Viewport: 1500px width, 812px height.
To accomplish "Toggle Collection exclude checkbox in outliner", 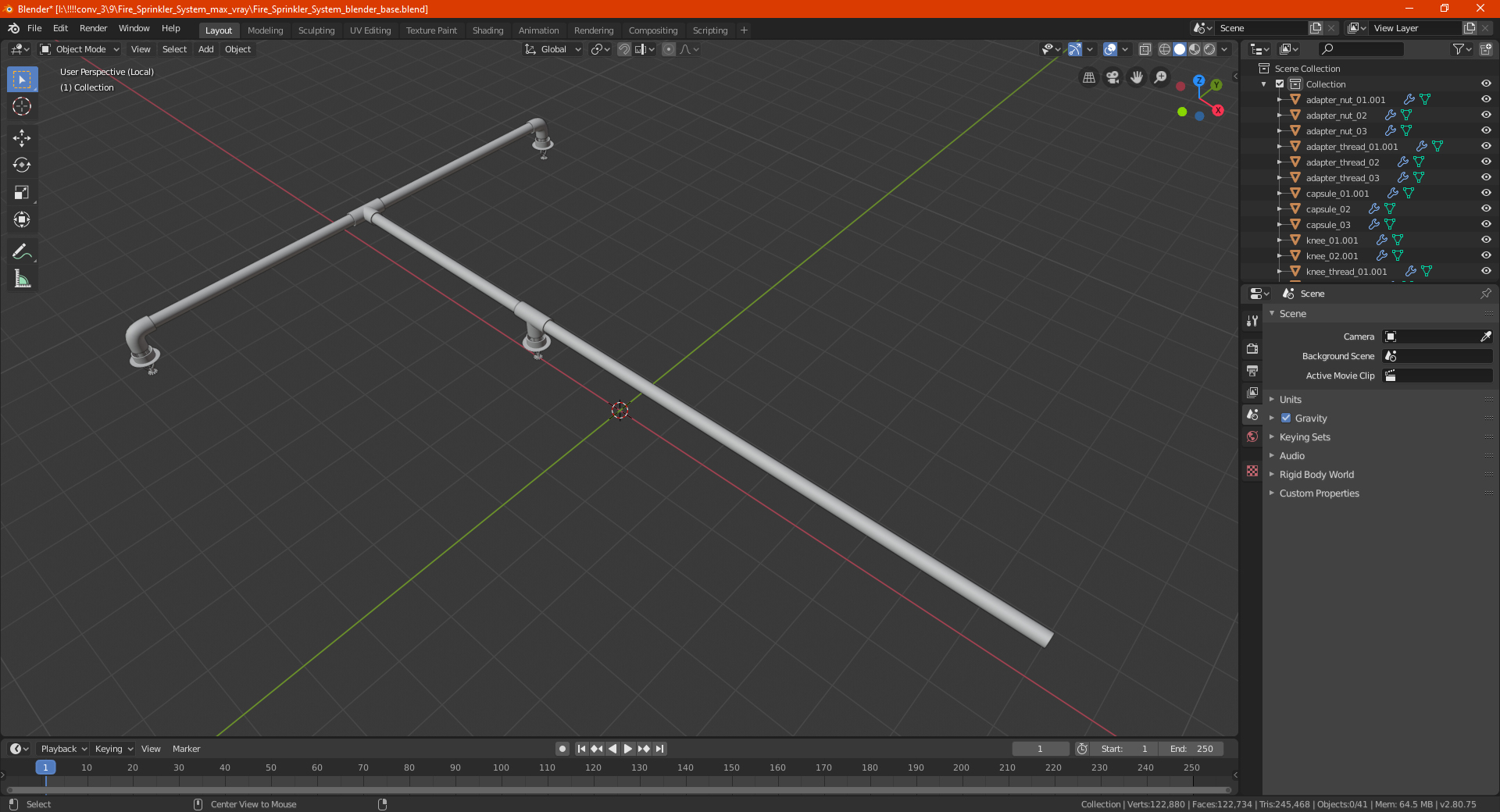I will click(x=1280, y=84).
